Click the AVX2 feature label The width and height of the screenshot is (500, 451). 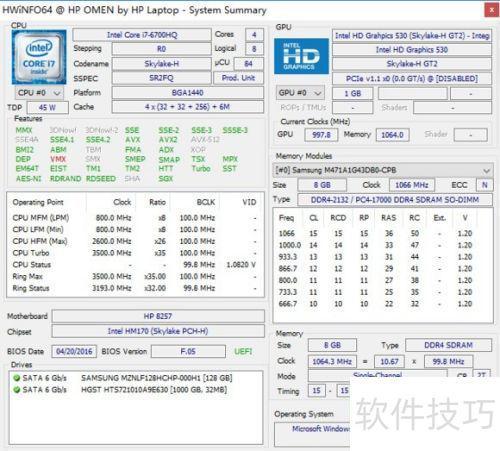click(168, 140)
